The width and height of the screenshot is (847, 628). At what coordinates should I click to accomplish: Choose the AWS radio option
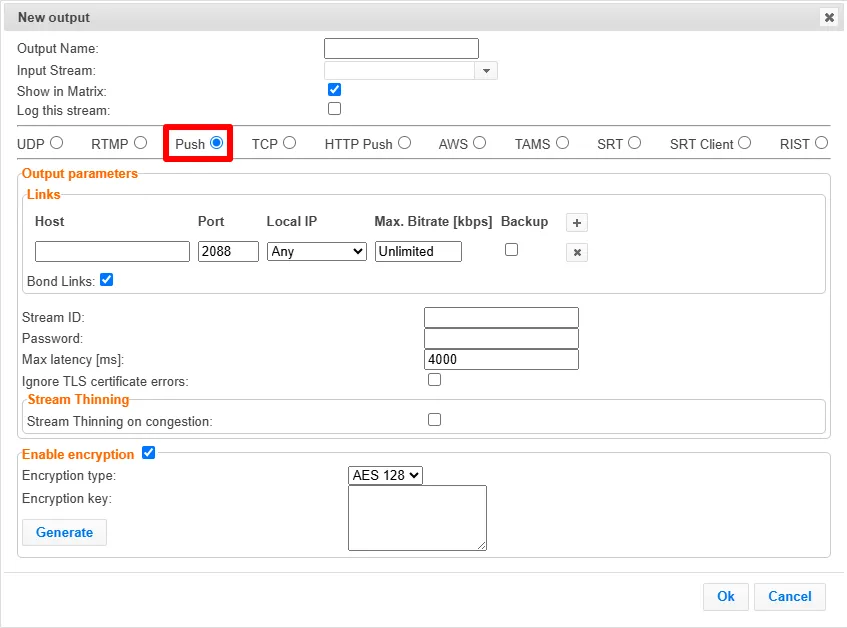tap(480, 143)
